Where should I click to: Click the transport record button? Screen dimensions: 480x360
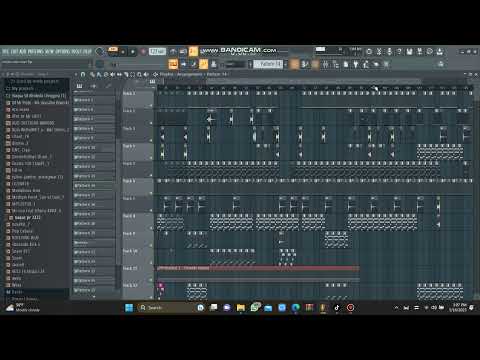pos(143,52)
